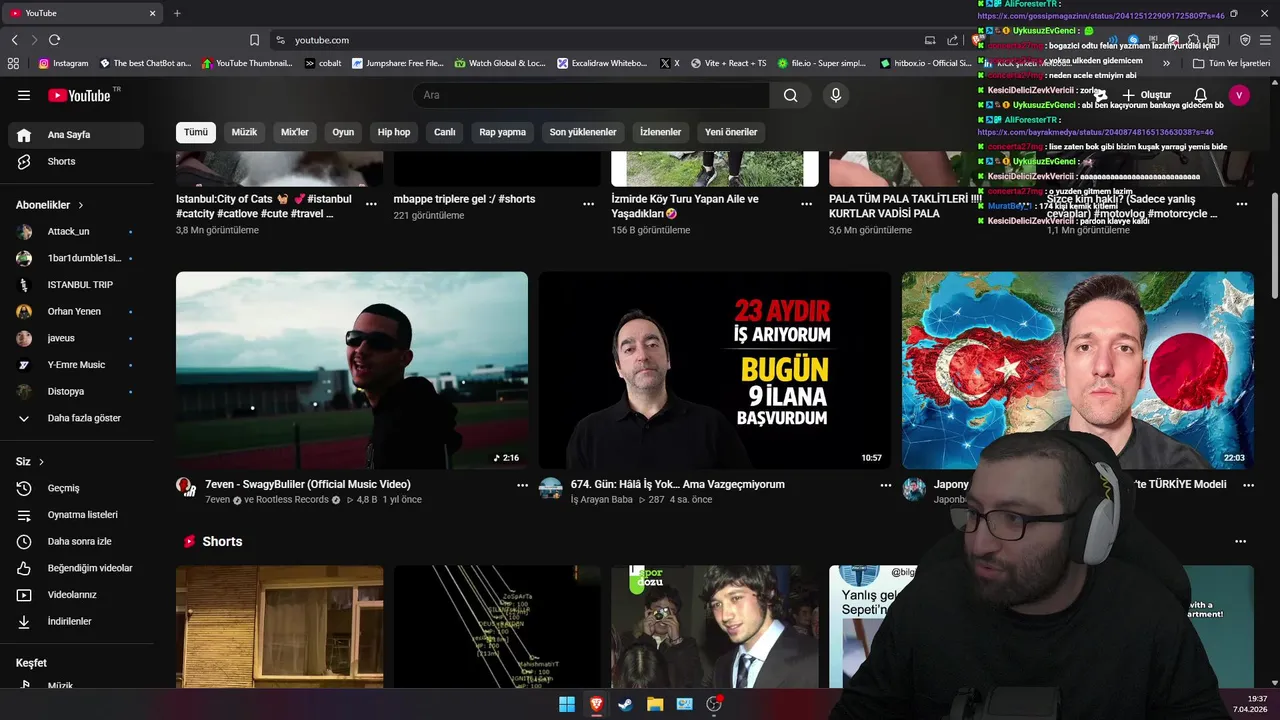
Task: Select the Son yüklenenler filter chip
Action: [583, 132]
